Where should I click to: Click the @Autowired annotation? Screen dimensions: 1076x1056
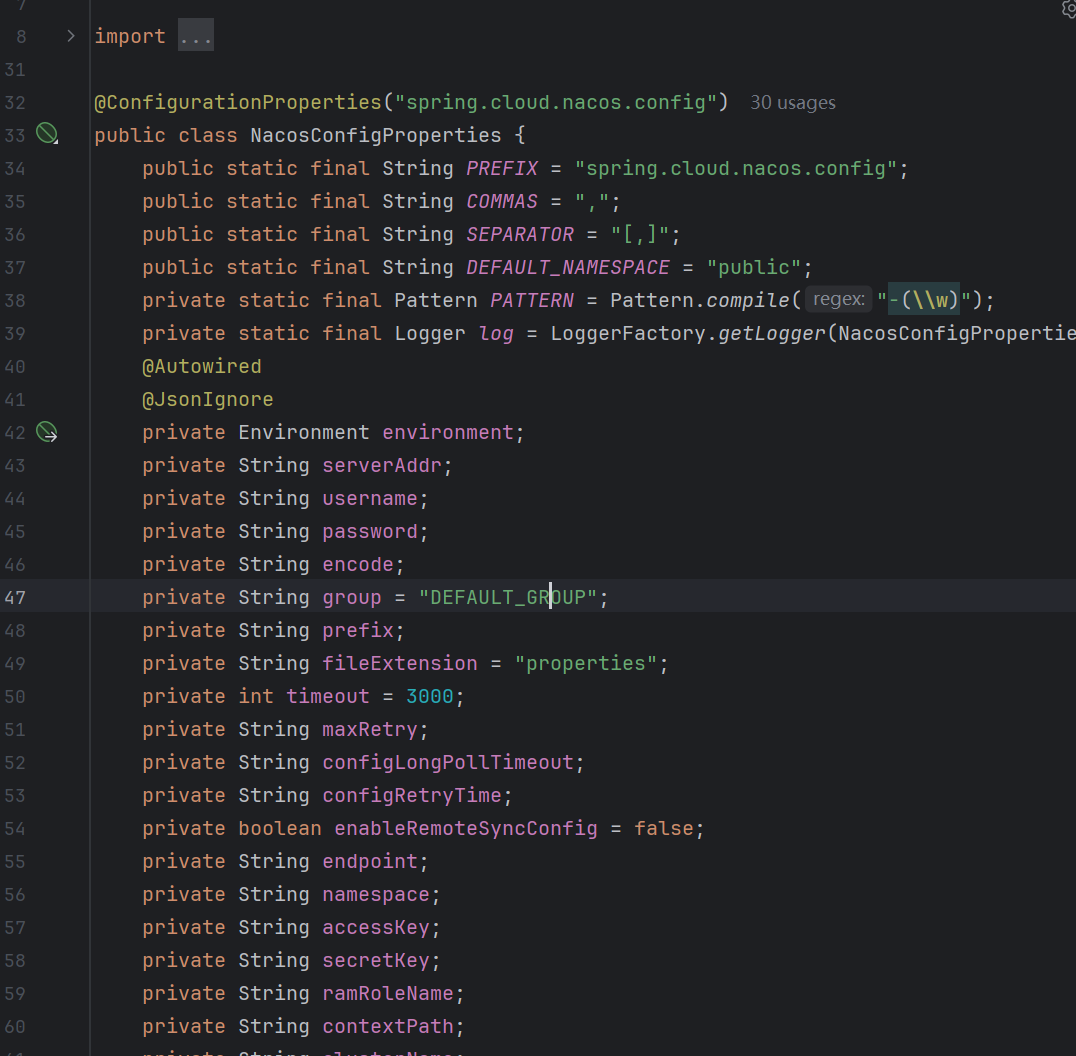[201, 366]
